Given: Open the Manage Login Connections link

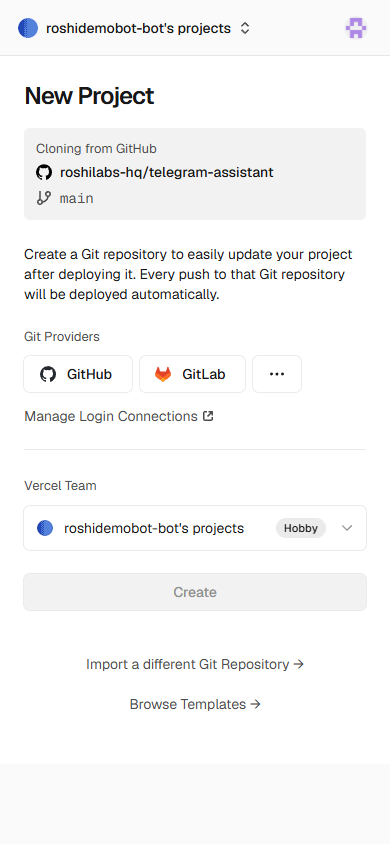Looking at the screenshot, I should click(x=119, y=417).
